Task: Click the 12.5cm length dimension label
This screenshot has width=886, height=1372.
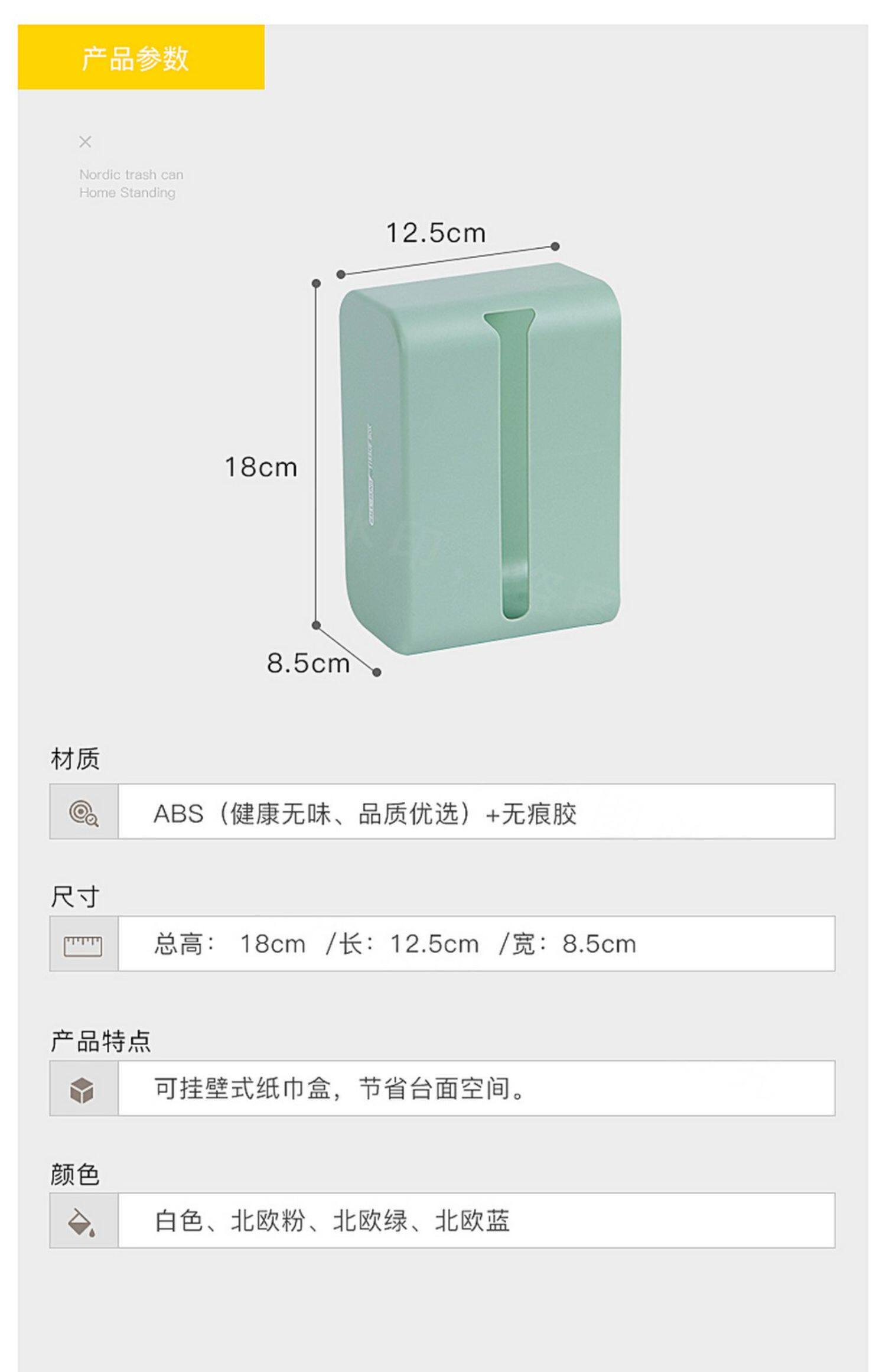Action: [x=436, y=233]
